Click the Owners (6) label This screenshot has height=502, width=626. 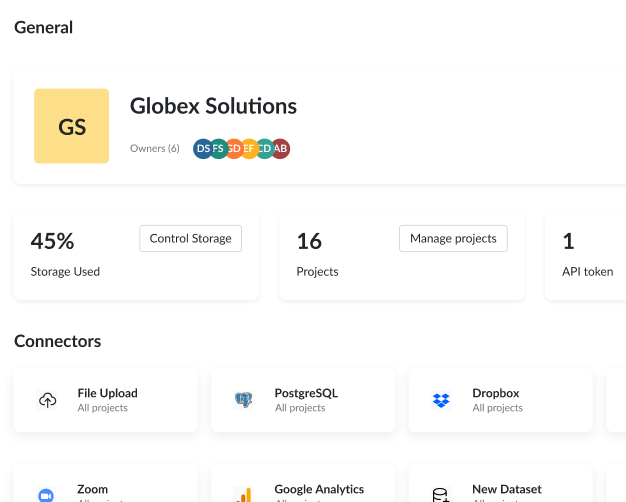[155, 149]
